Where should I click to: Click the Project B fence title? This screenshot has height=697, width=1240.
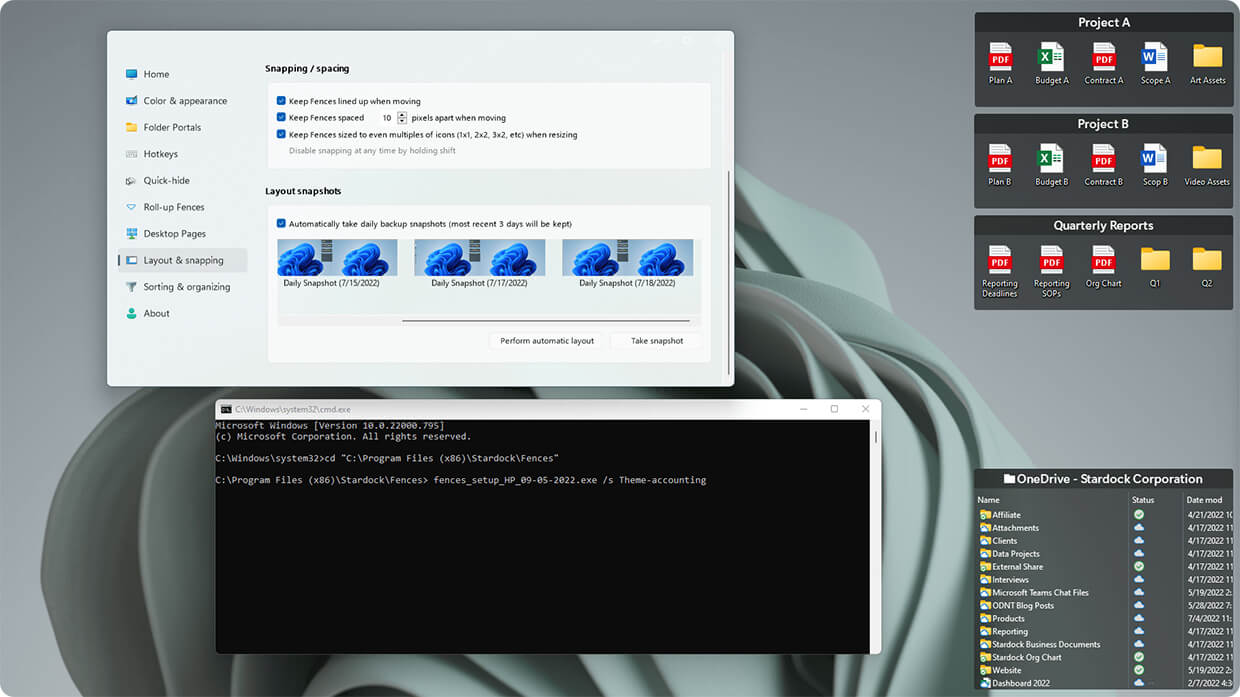[x=1104, y=124]
